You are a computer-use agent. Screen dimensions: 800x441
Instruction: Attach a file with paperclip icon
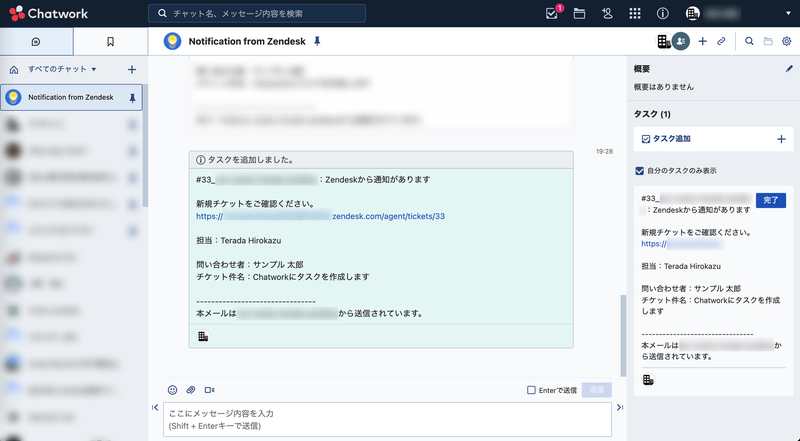pyautogui.click(x=191, y=390)
